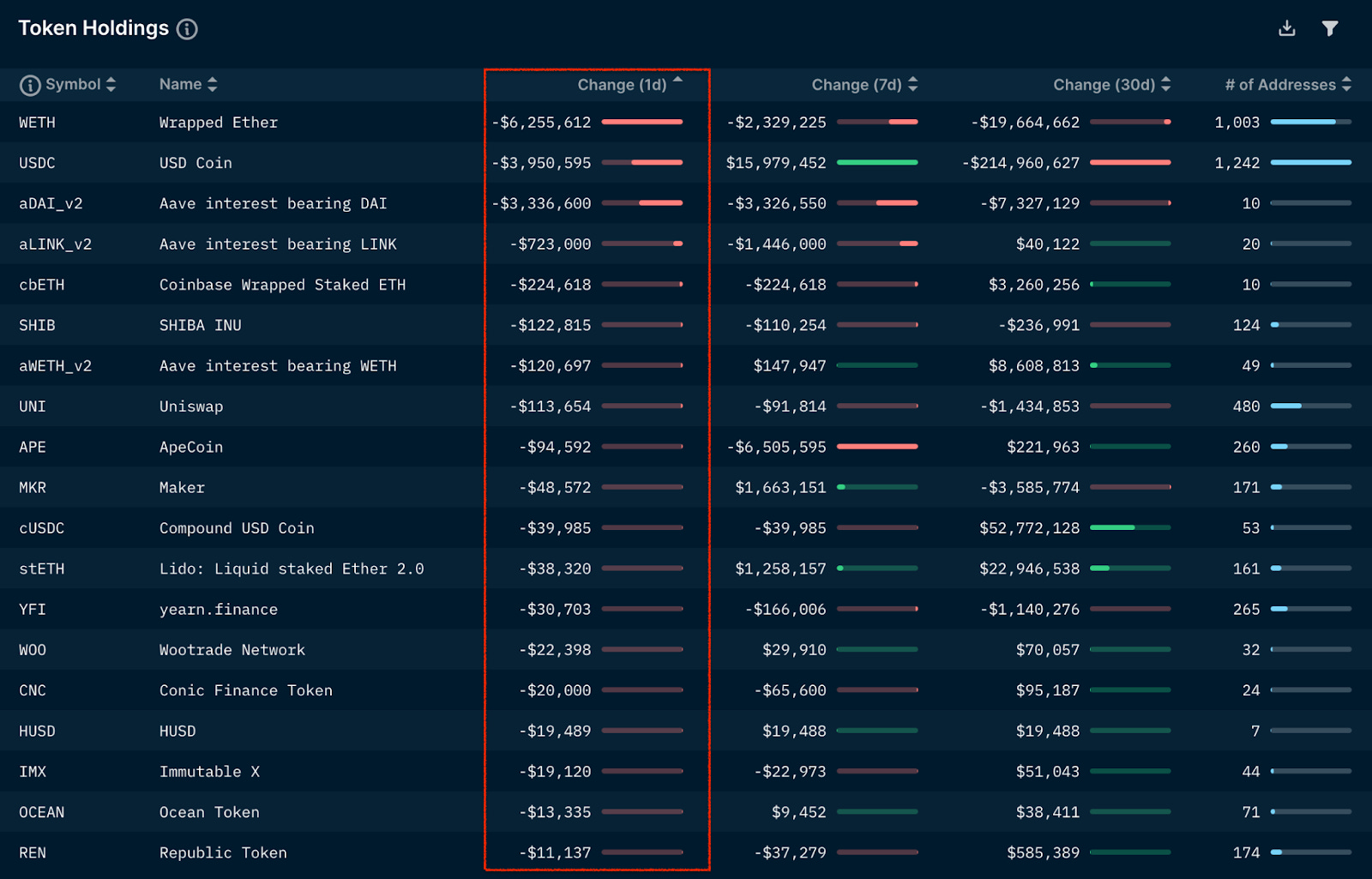Click the $52,772,128 cUSDC 30d value
The width and height of the screenshot is (1372, 879).
pyautogui.click(x=1029, y=528)
